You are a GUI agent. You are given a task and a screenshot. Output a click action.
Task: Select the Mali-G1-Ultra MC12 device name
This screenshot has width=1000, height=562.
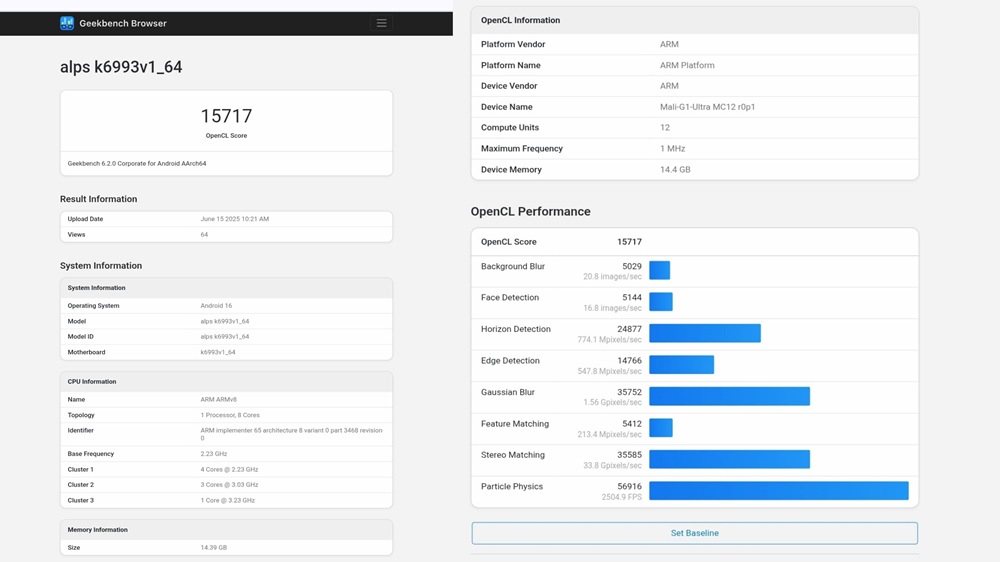point(707,107)
